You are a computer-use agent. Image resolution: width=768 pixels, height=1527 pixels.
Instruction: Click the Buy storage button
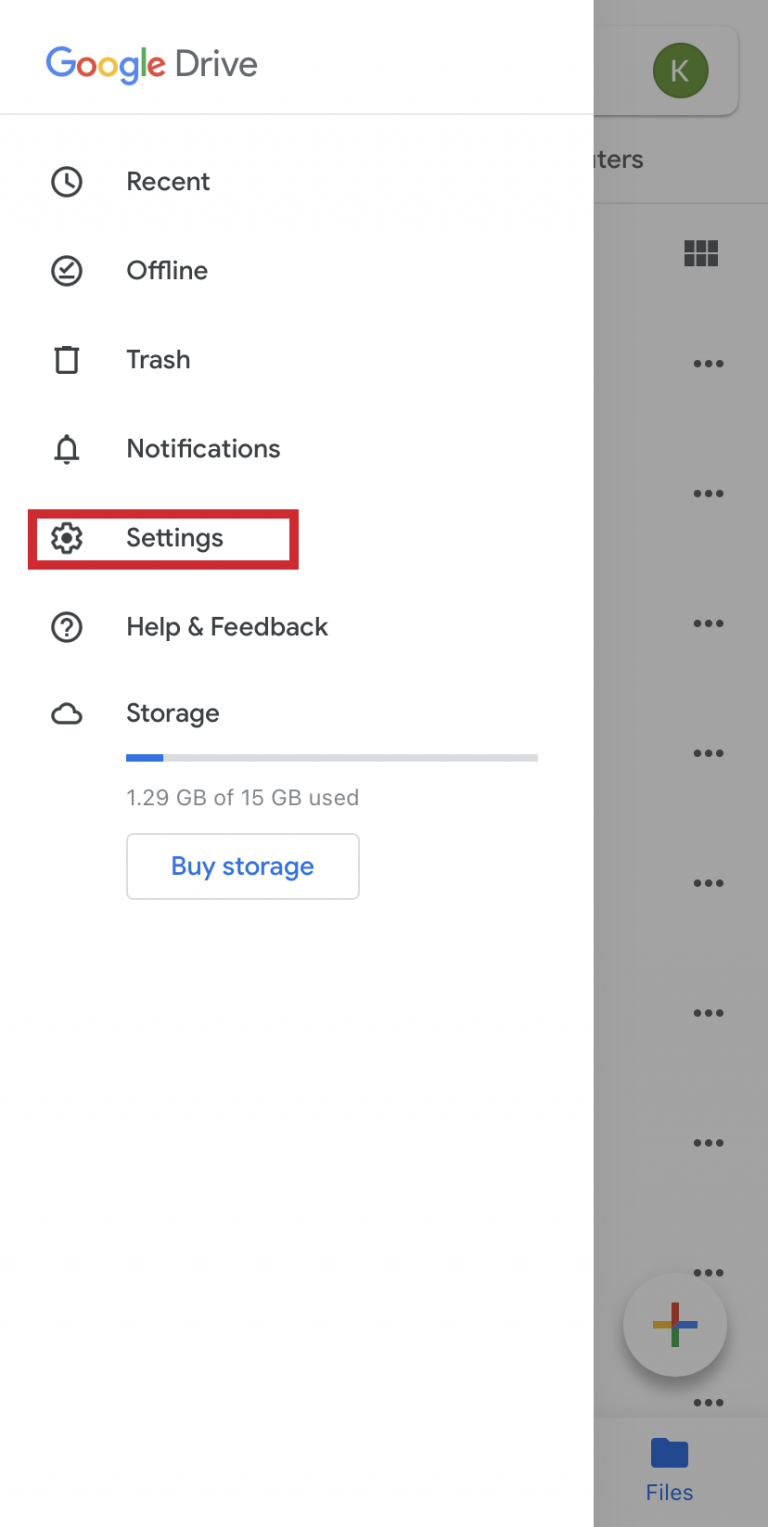242,866
